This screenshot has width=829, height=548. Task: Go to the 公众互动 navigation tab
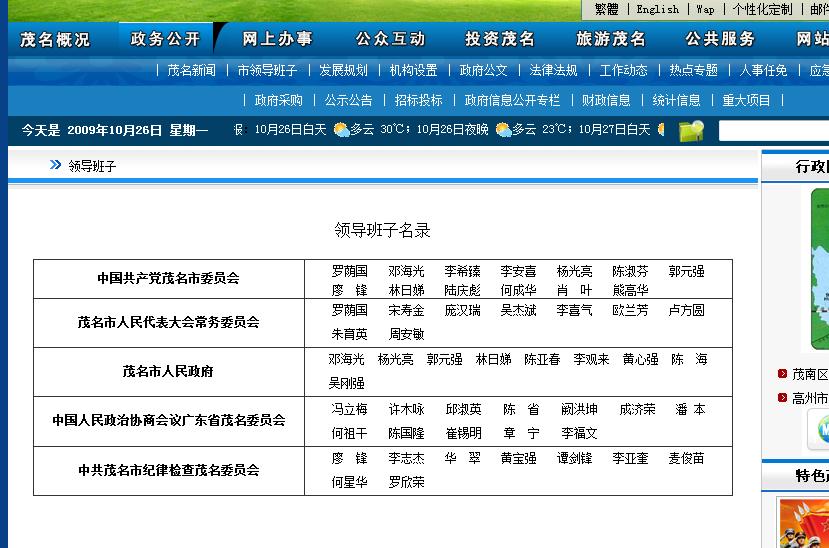pos(390,39)
